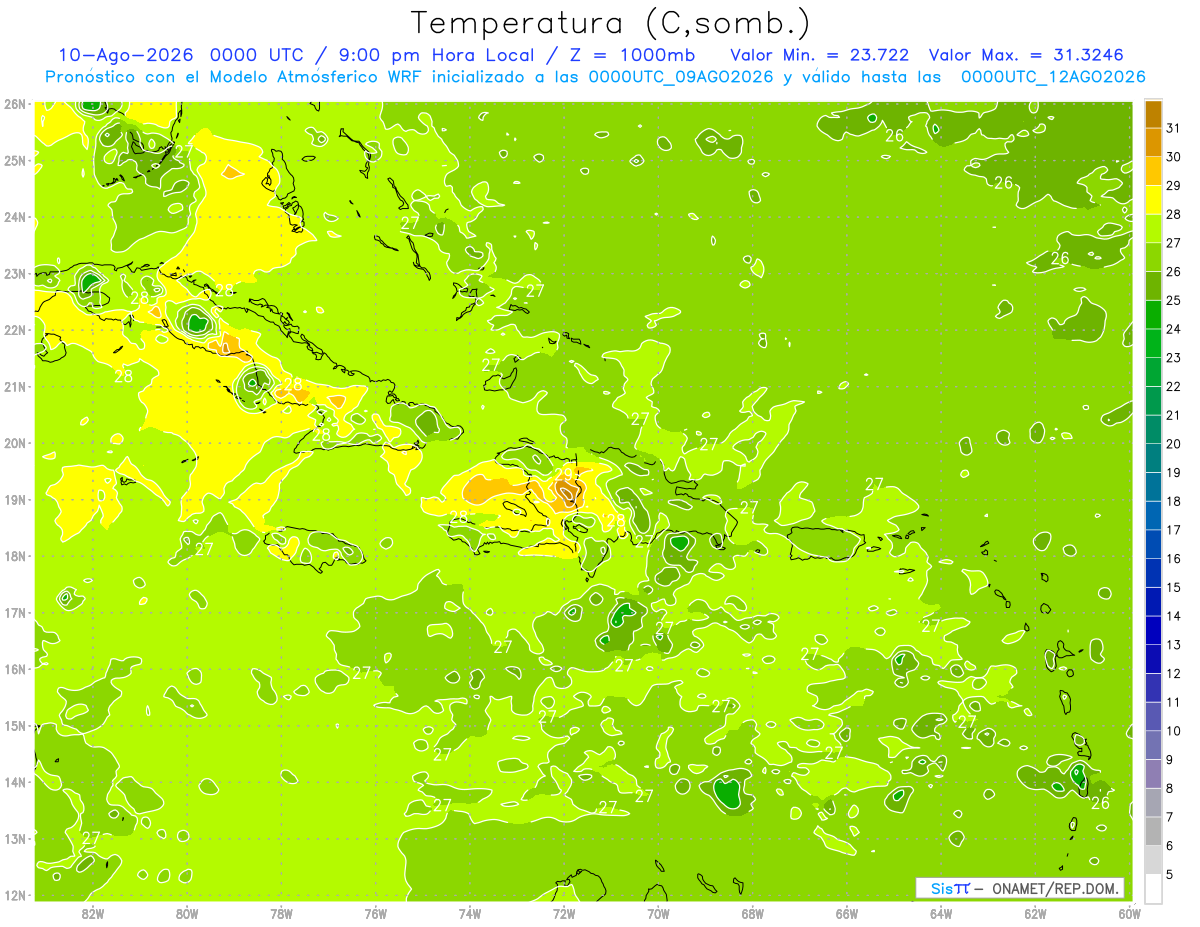This screenshot has width=1200, height=927.
Task: Pick the yellow color bar segment between 28 and 29
Action: click(x=1153, y=200)
